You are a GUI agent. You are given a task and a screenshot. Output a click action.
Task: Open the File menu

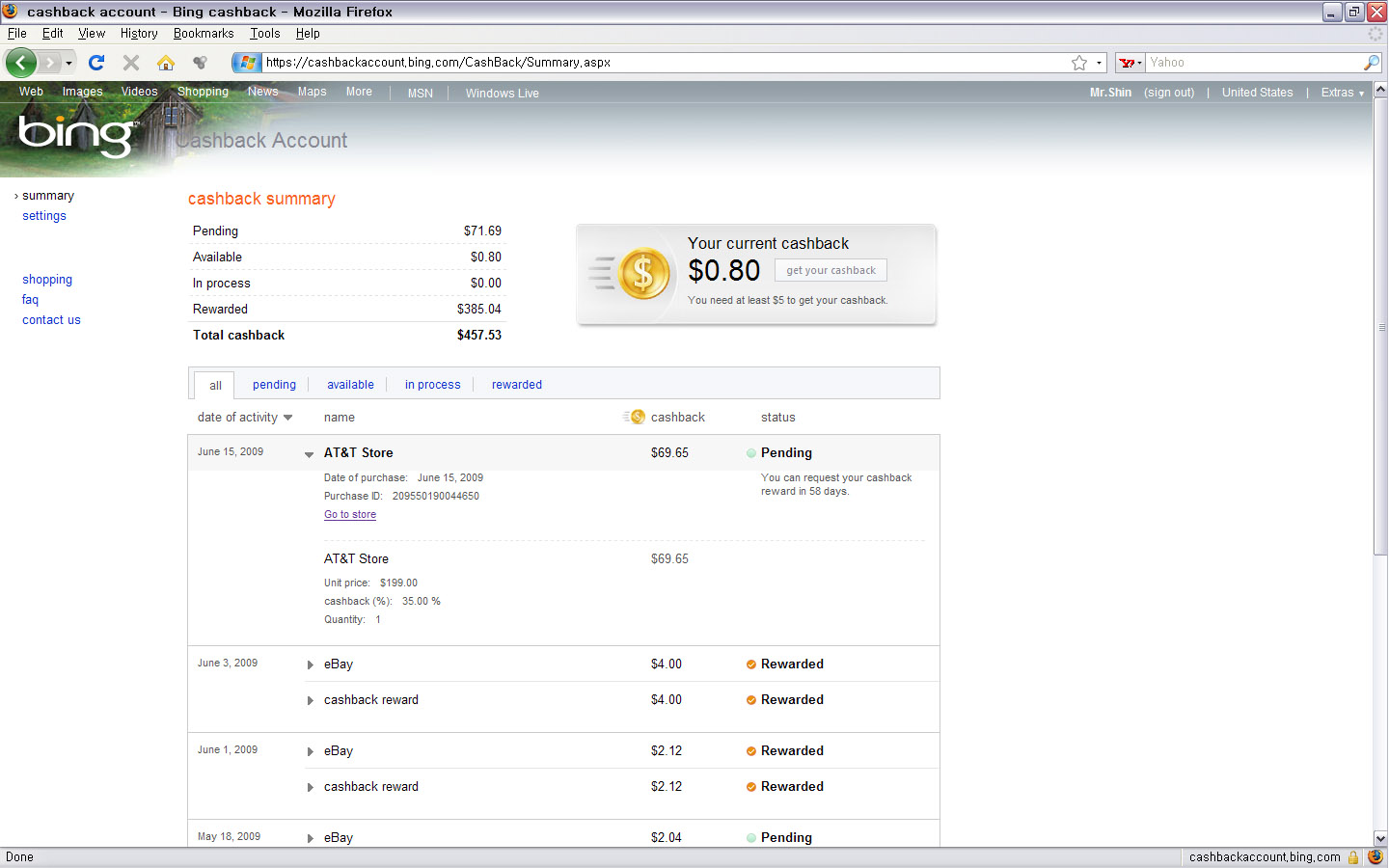point(16,33)
